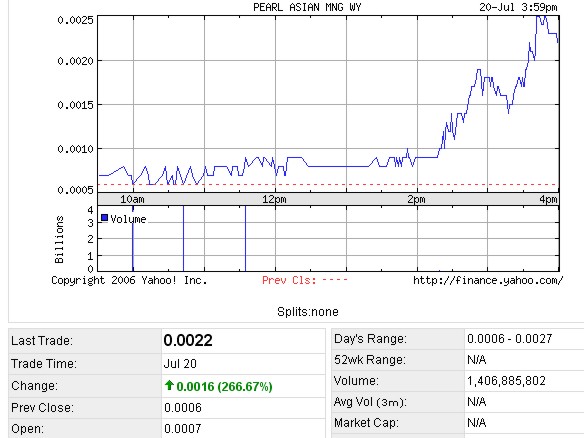Click the Splits:none text
This screenshot has width=584, height=438.
click(308, 312)
